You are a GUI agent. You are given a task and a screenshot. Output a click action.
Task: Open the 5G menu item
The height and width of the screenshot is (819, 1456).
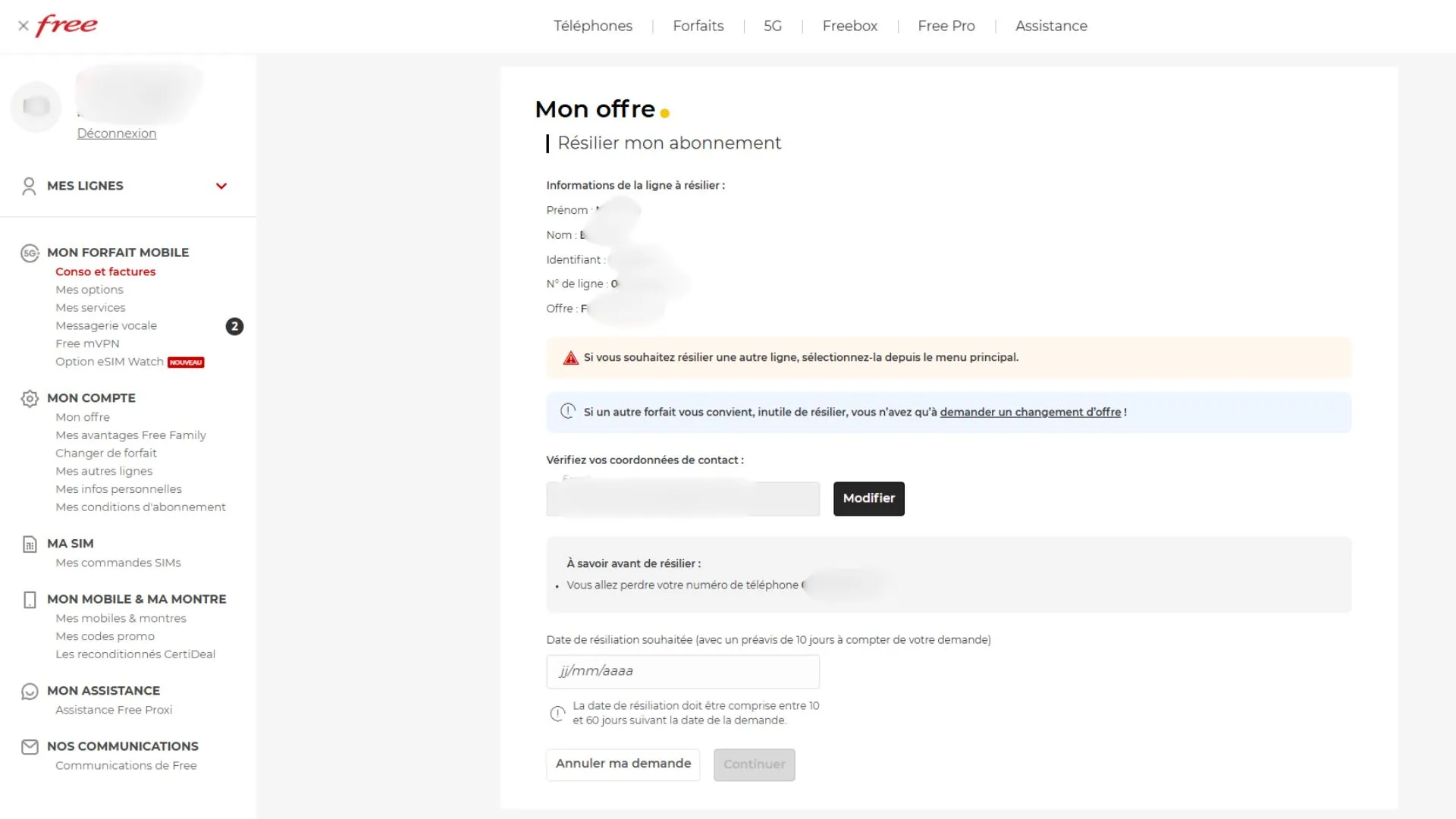773,26
